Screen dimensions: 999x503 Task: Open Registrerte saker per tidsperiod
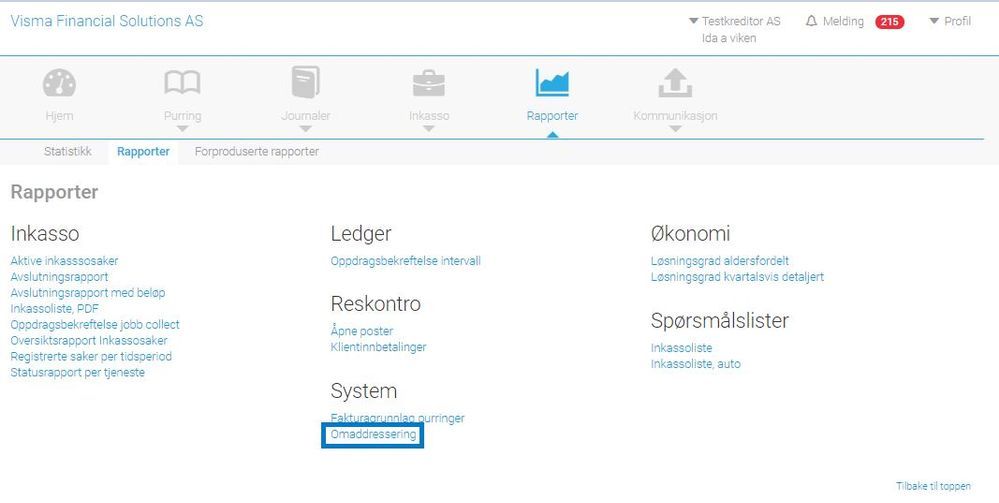pyautogui.click(x=91, y=356)
